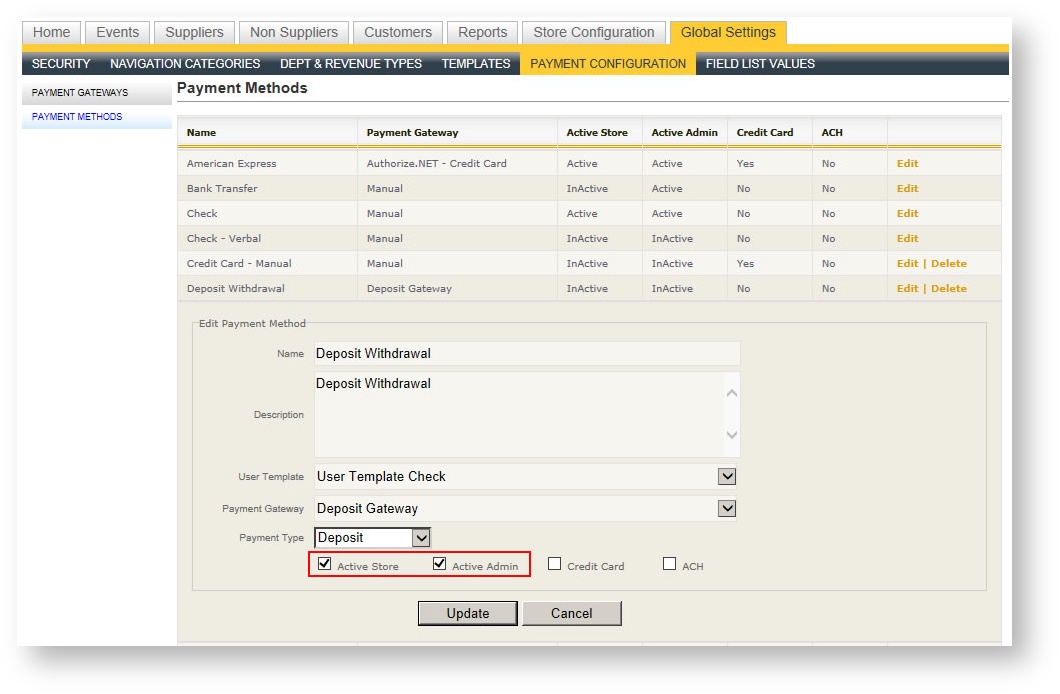Edit the American Express payment method

[907, 163]
